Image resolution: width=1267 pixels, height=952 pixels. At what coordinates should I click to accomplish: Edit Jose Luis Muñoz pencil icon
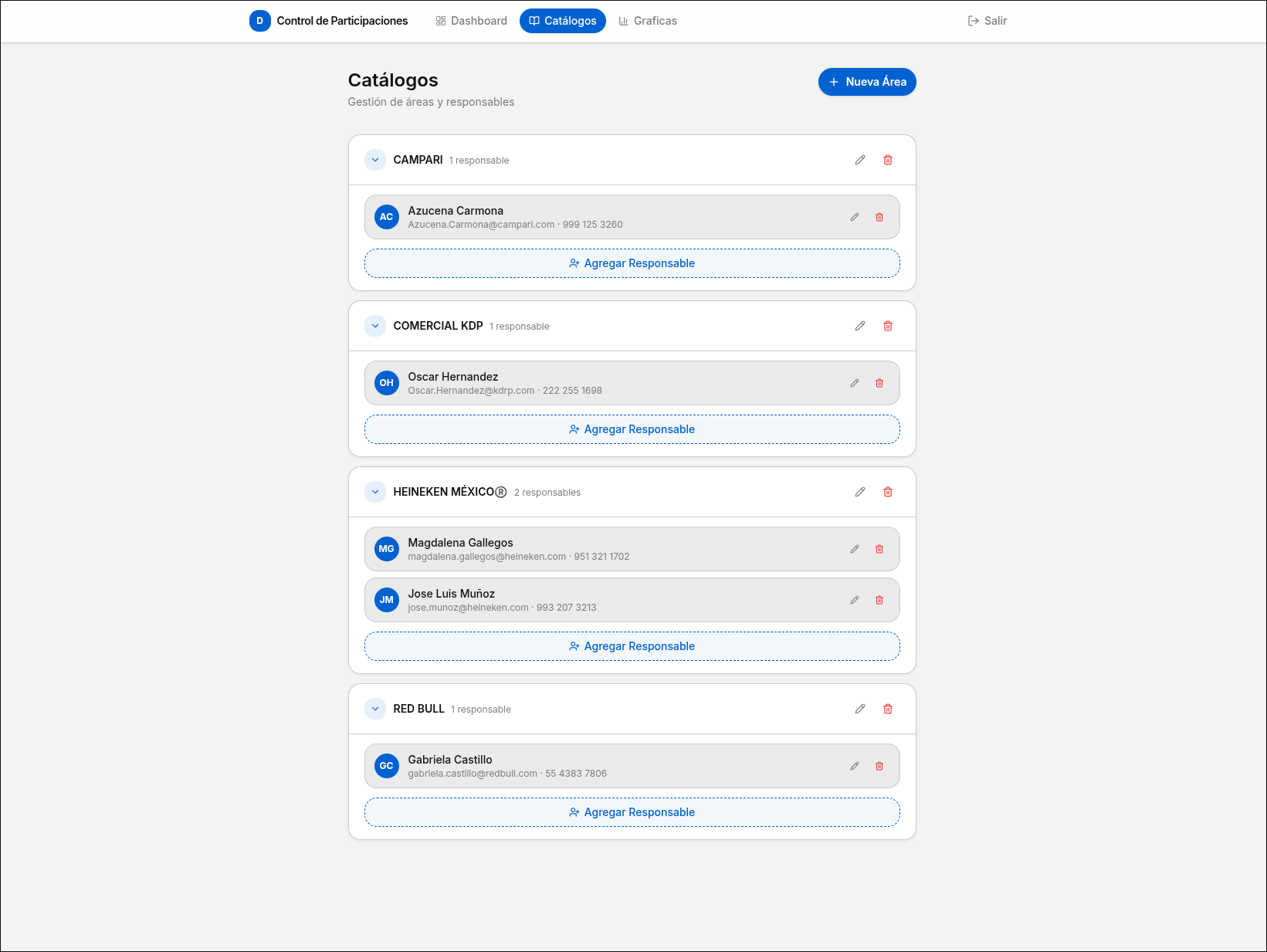855,600
